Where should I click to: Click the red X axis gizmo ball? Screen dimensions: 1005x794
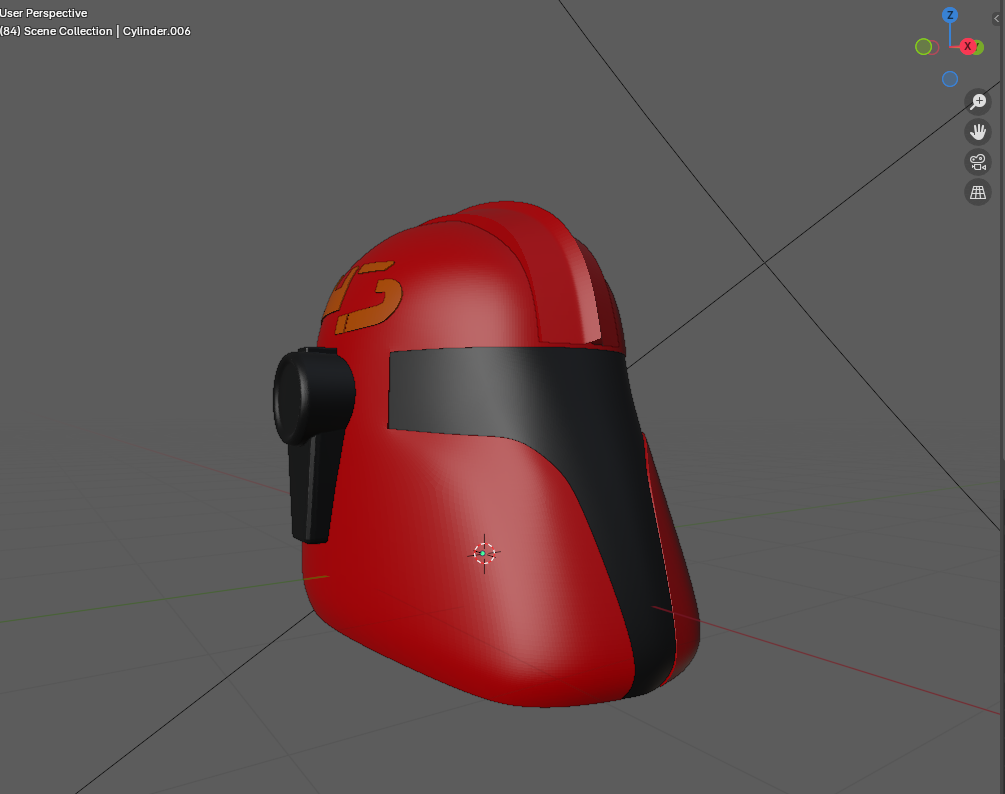(968, 46)
